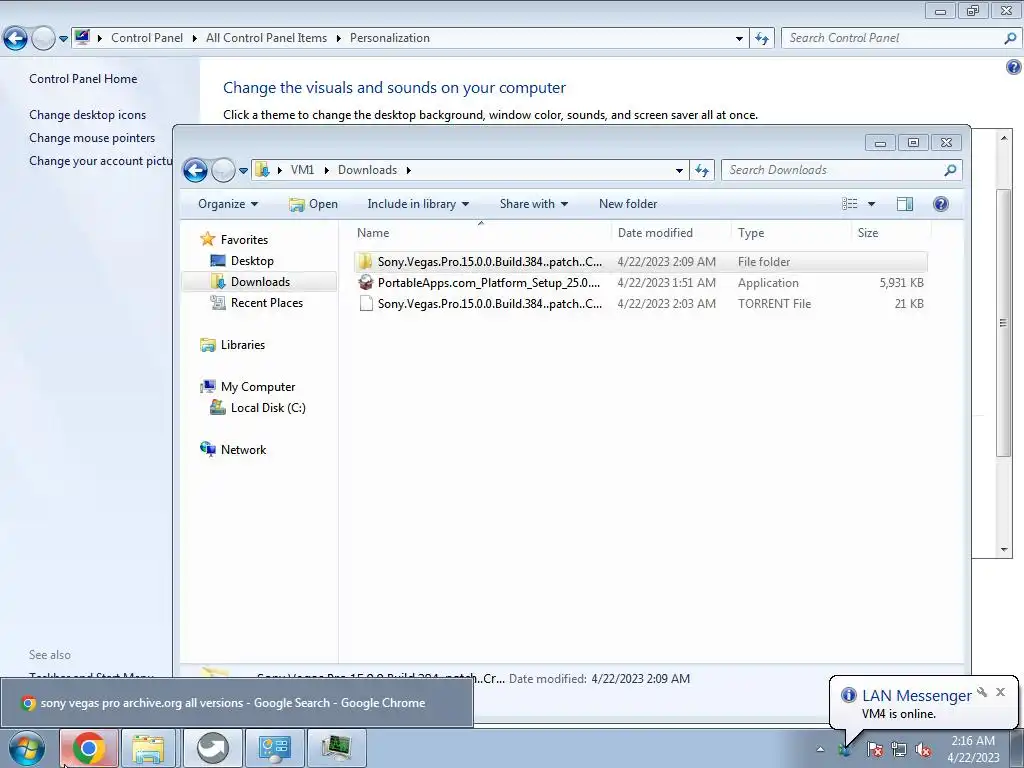Click the taskbar clock showing 2:16 AM

973,749
